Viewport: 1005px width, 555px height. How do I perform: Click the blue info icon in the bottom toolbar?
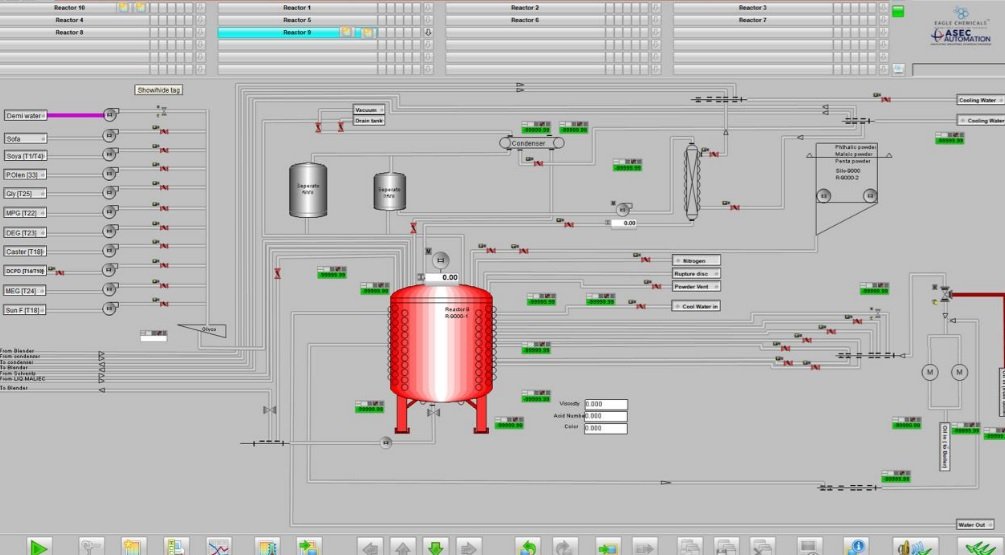856,547
